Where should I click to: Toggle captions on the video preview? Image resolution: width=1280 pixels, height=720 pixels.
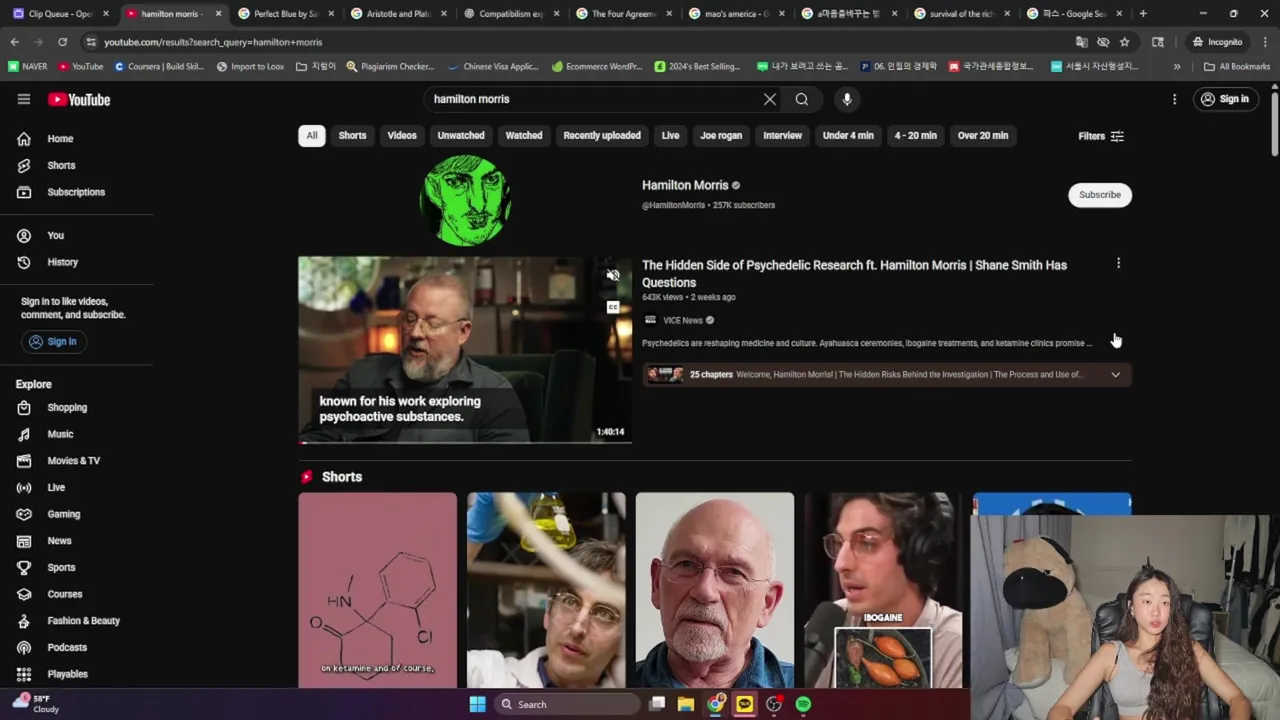[613, 307]
